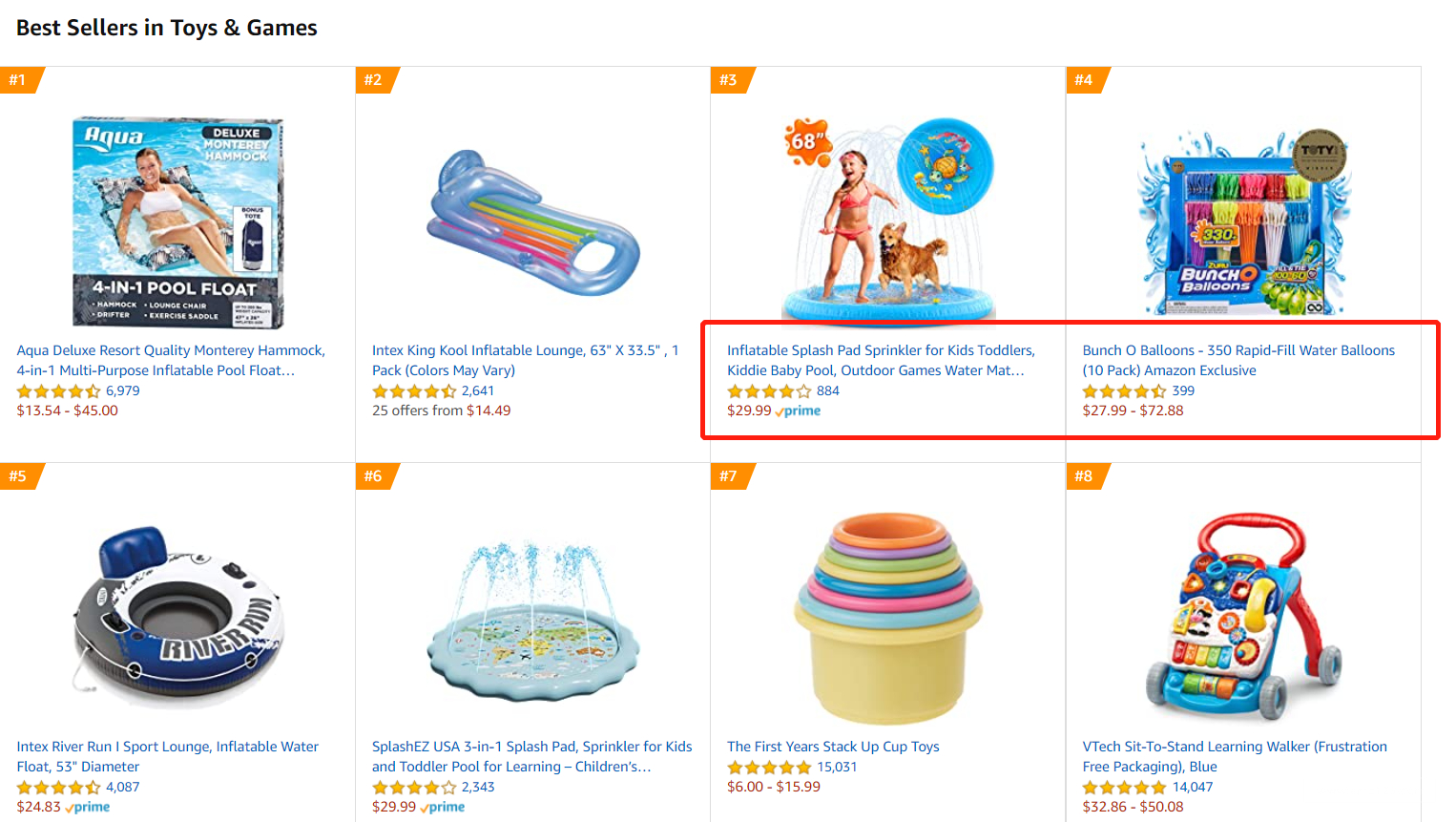Screen dimensions: 1456x822
Task: Open the Aqua 4-in-1 Pool Float image
Action: point(177,222)
